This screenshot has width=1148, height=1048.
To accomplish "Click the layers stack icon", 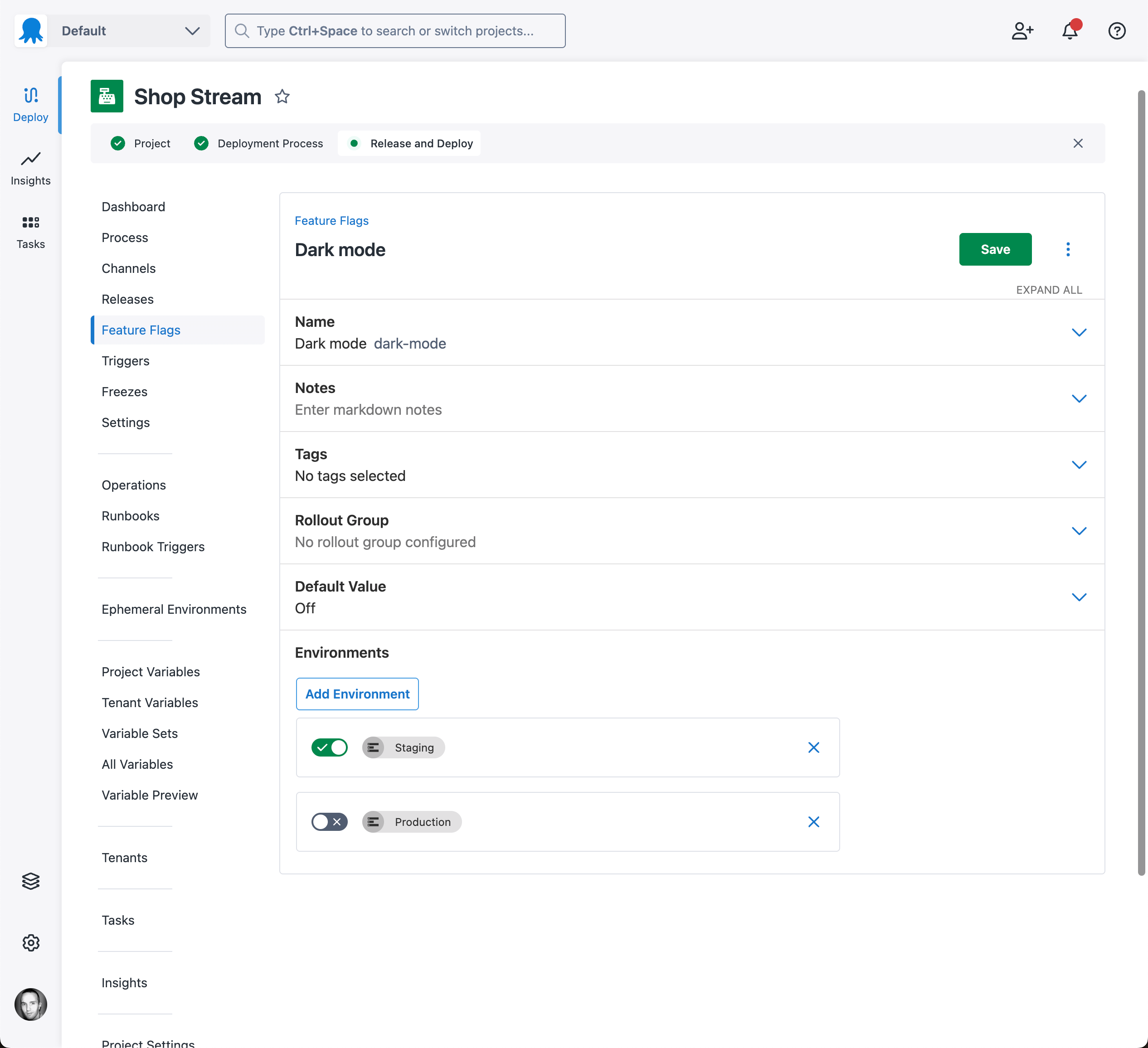I will coord(31,881).
